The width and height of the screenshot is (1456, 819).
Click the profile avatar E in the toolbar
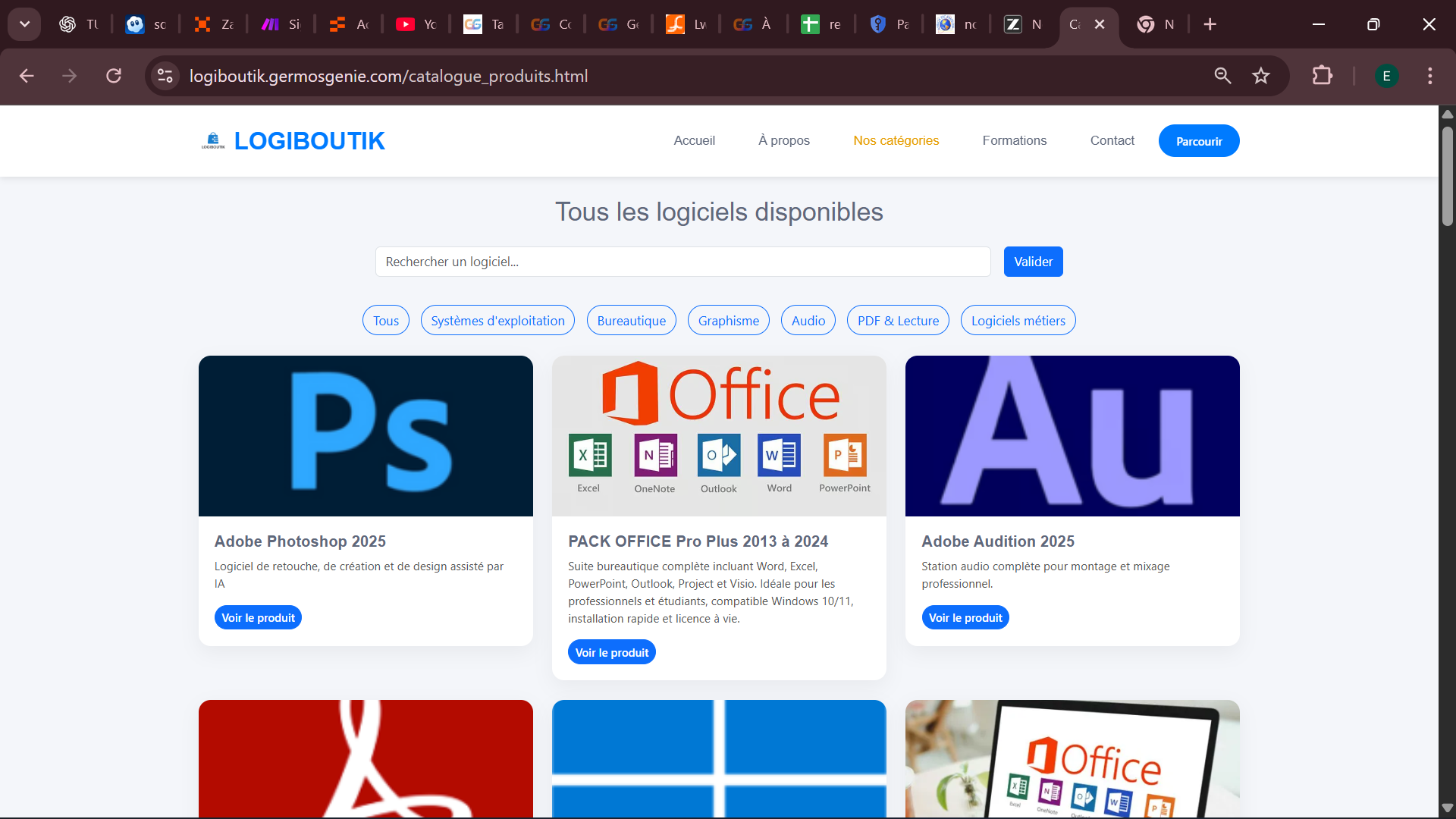(1386, 76)
